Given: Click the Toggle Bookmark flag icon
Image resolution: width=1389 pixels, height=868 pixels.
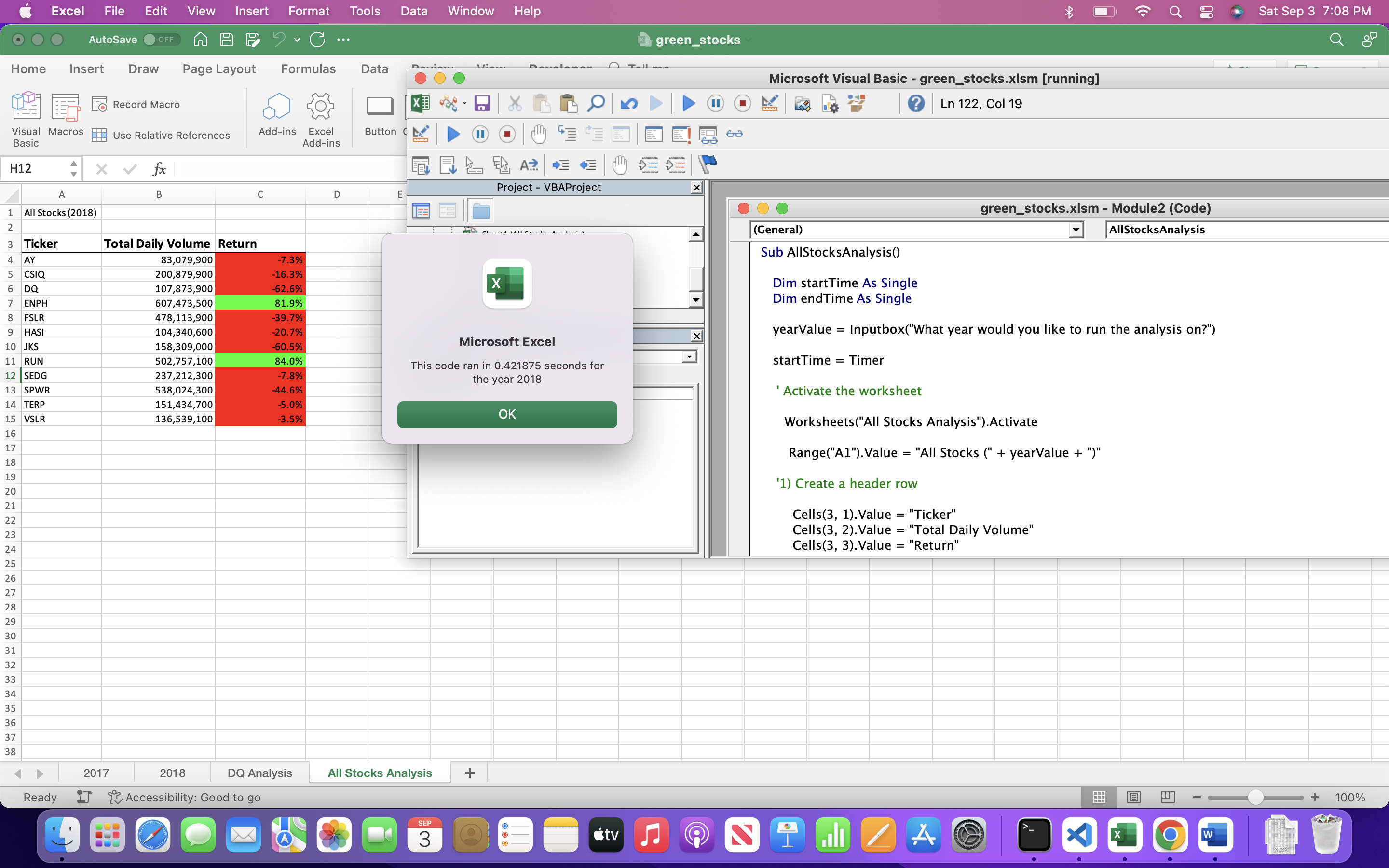Looking at the screenshot, I should 708,165.
